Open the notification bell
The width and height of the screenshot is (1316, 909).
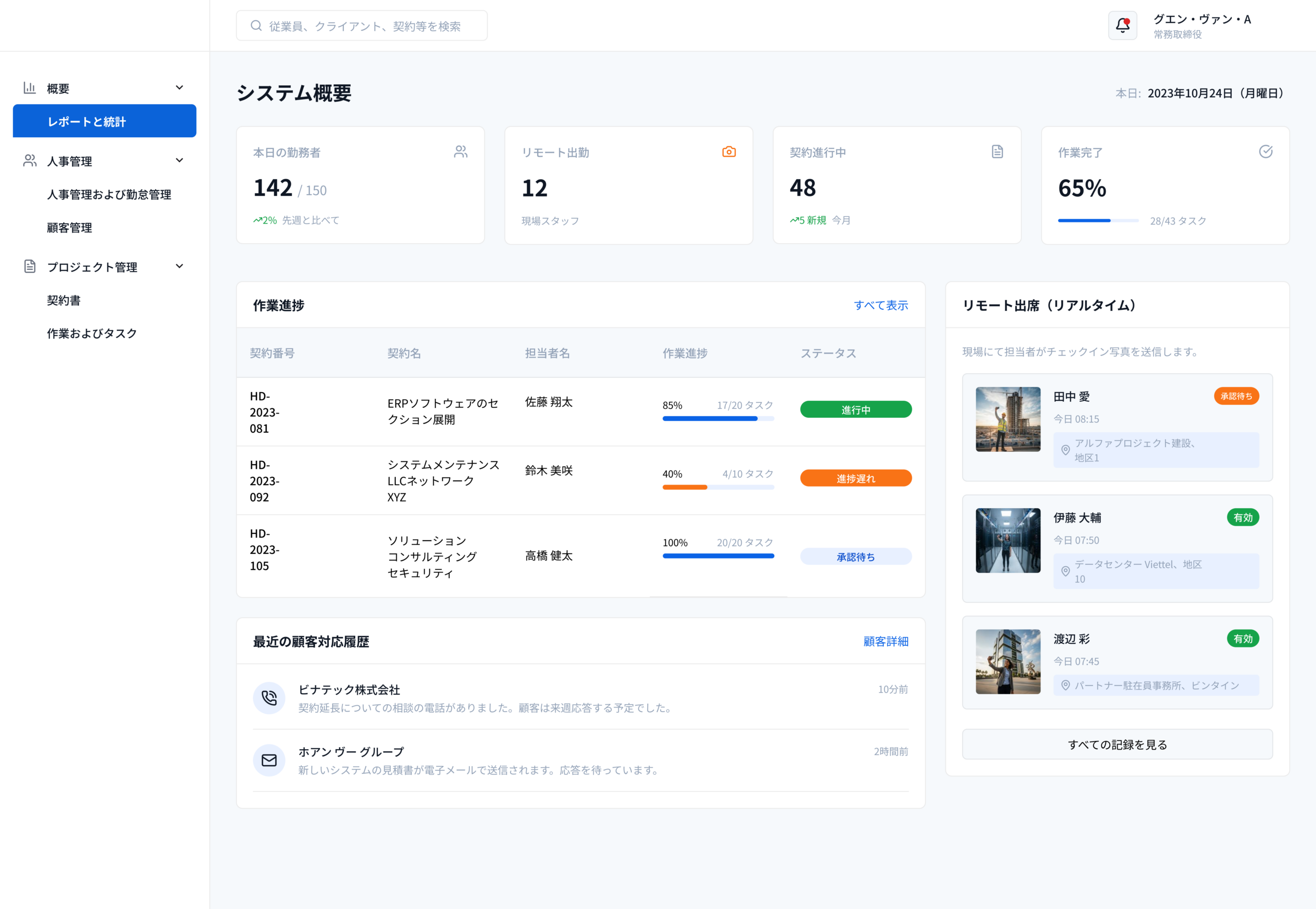[x=1122, y=26]
